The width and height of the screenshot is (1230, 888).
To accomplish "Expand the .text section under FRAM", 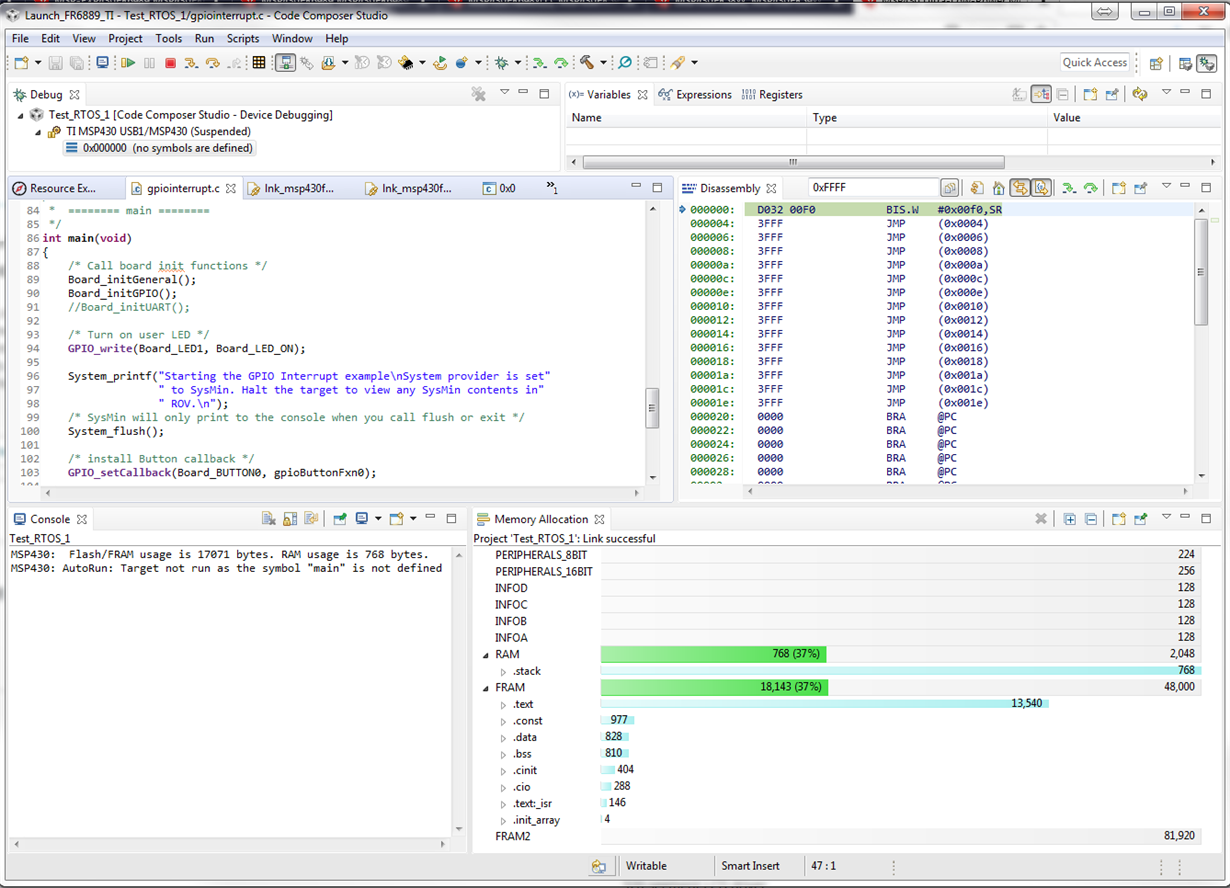I will click(x=503, y=705).
